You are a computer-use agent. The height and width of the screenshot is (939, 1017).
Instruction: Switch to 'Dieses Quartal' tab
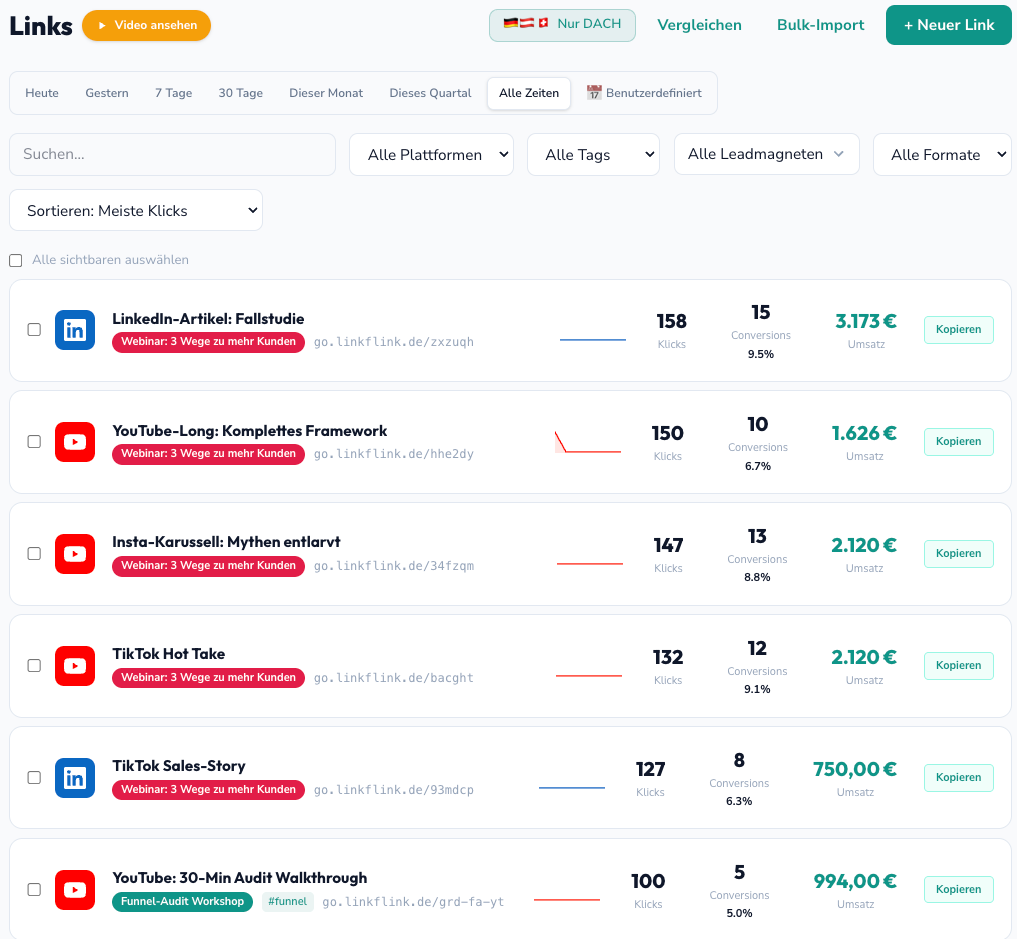(430, 93)
